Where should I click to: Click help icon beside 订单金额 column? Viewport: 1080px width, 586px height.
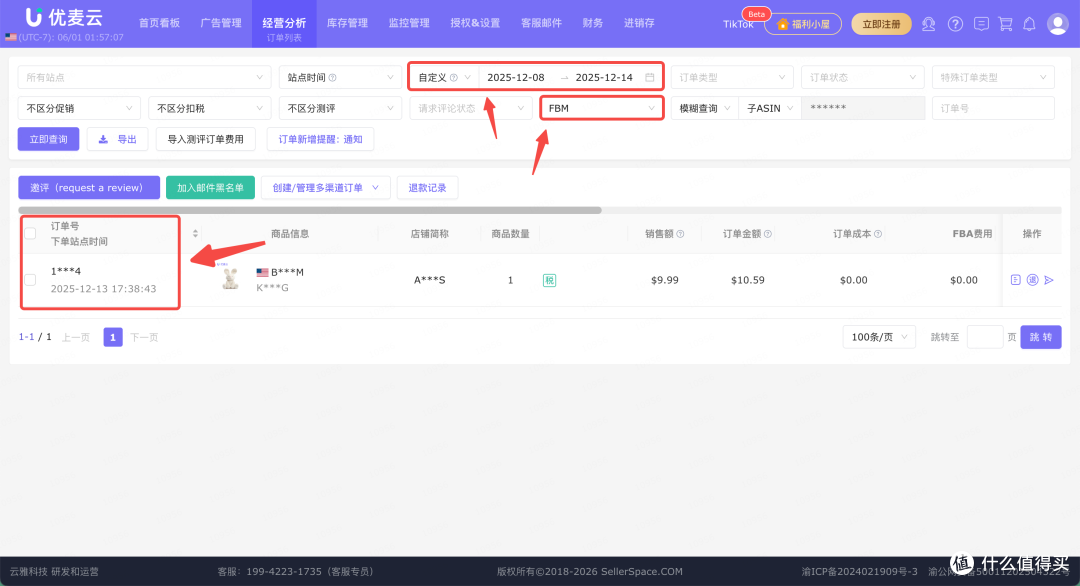click(767, 234)
